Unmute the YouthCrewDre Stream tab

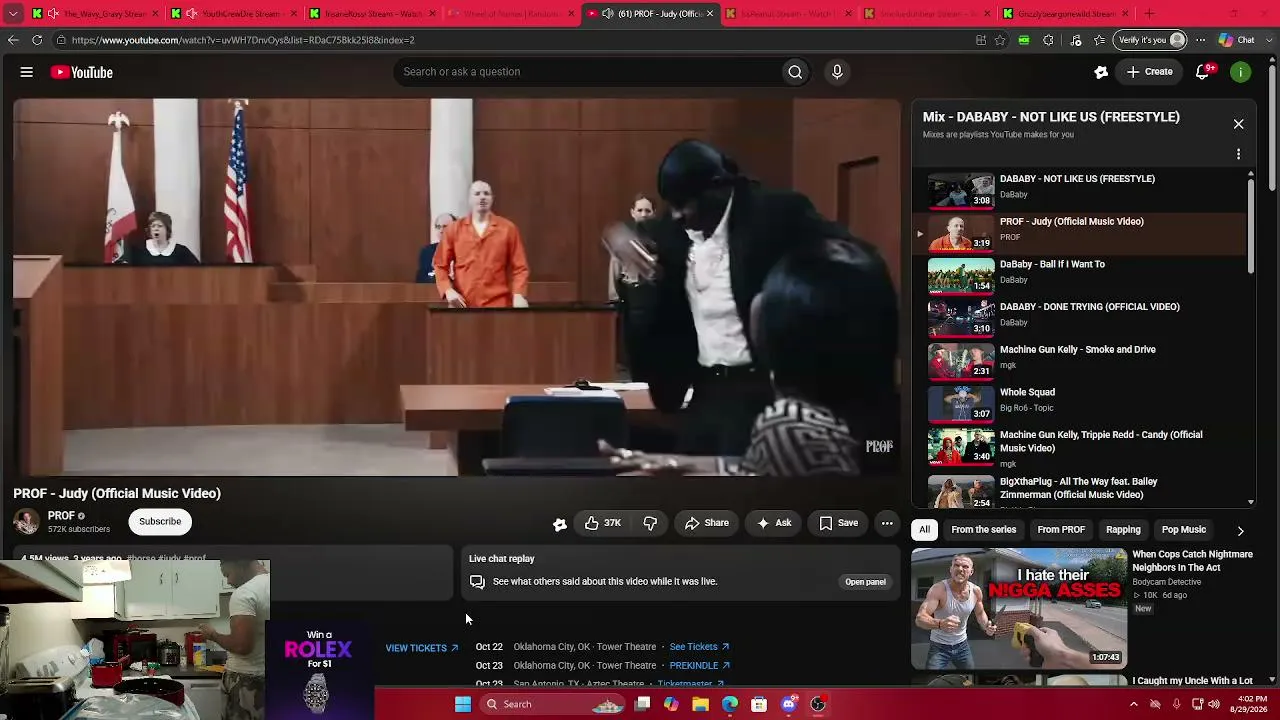coord(191,14)
